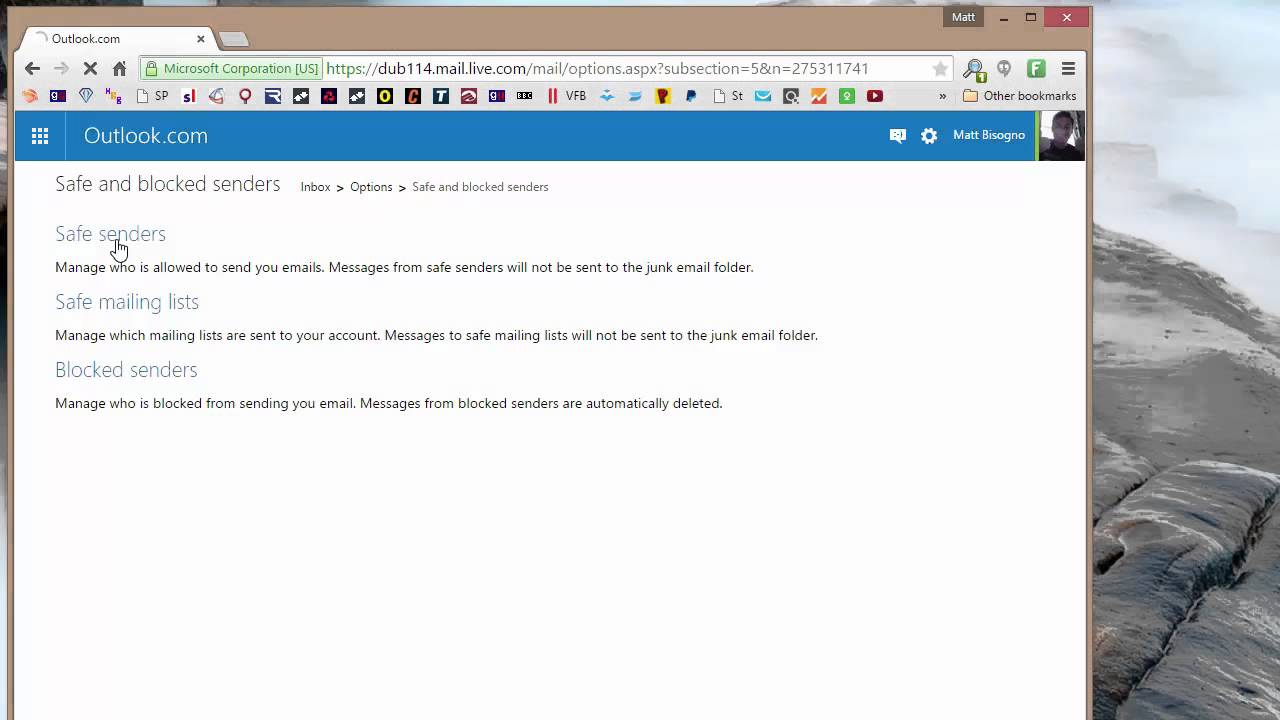Open the Blocked senders link
The image size is (1280, 720).
tap(126, 370)
